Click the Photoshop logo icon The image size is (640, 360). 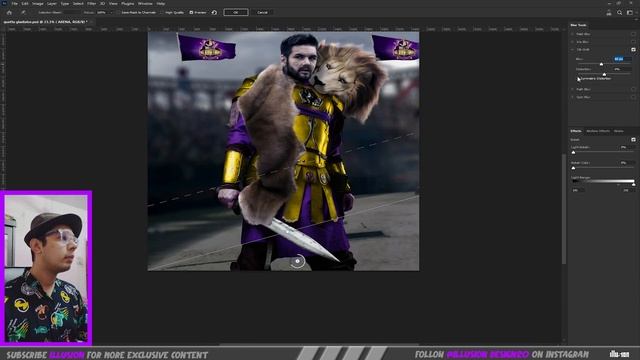4,3
